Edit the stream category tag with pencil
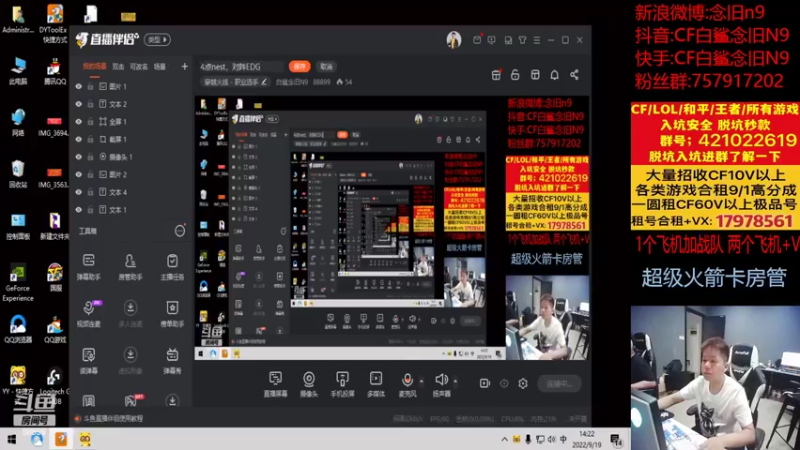Screen dimensions: 800x450 264,82
